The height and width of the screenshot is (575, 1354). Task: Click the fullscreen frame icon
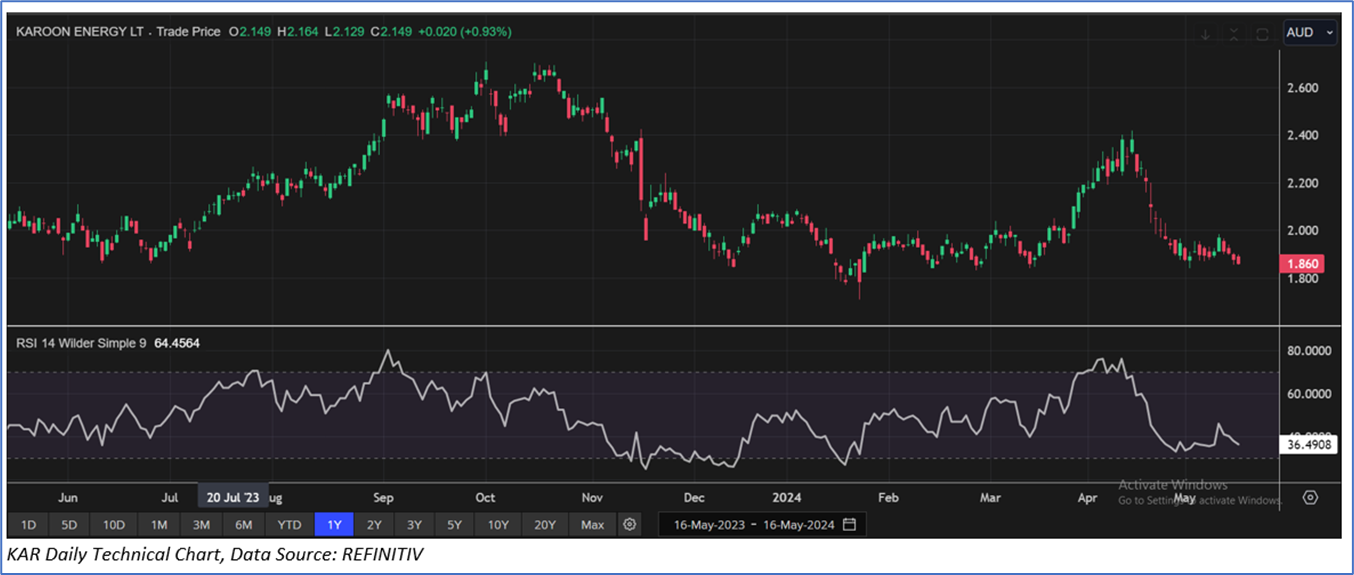point(1262,33)
